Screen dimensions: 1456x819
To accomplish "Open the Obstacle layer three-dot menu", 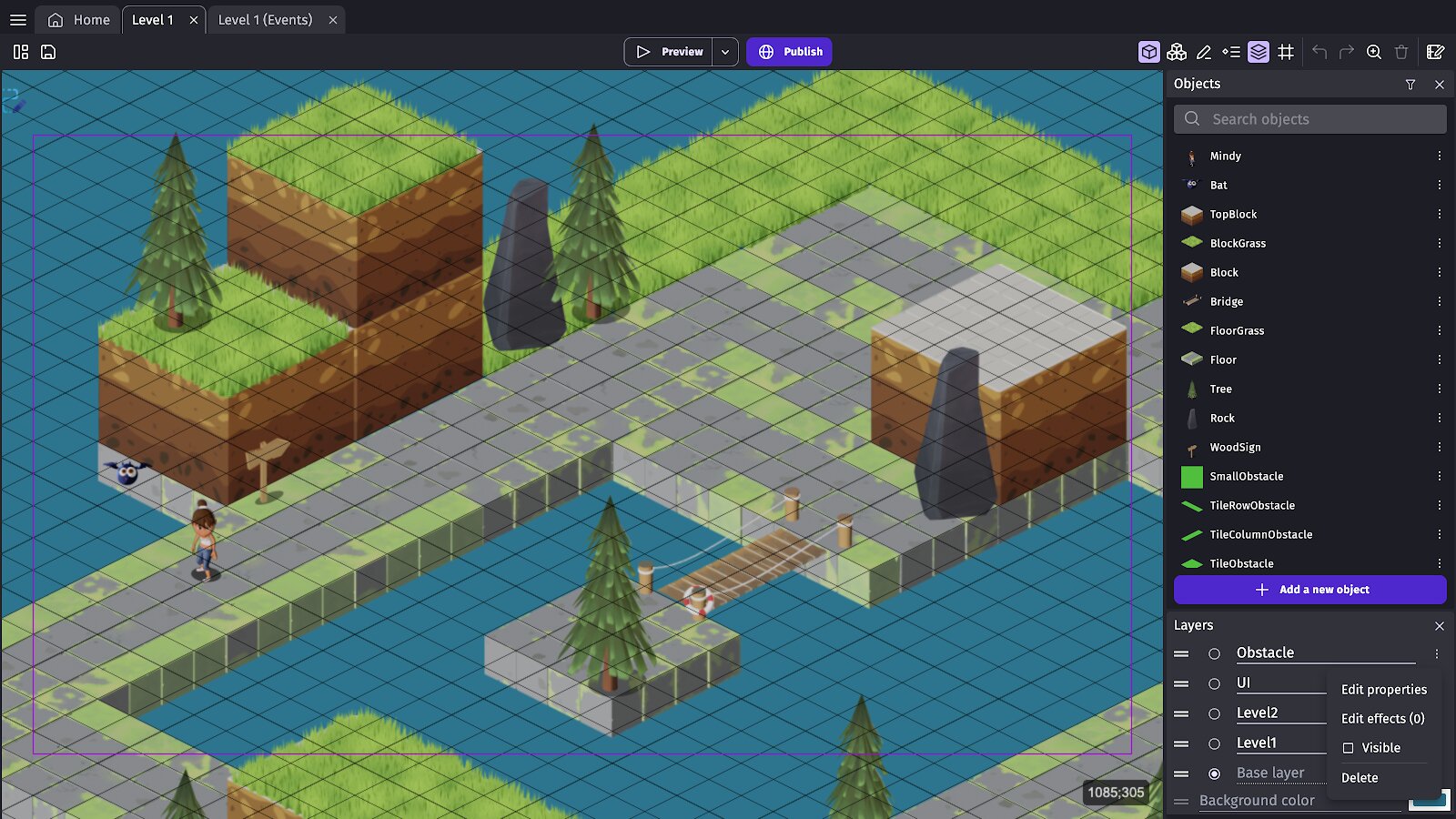I will tap(1437, 653).
